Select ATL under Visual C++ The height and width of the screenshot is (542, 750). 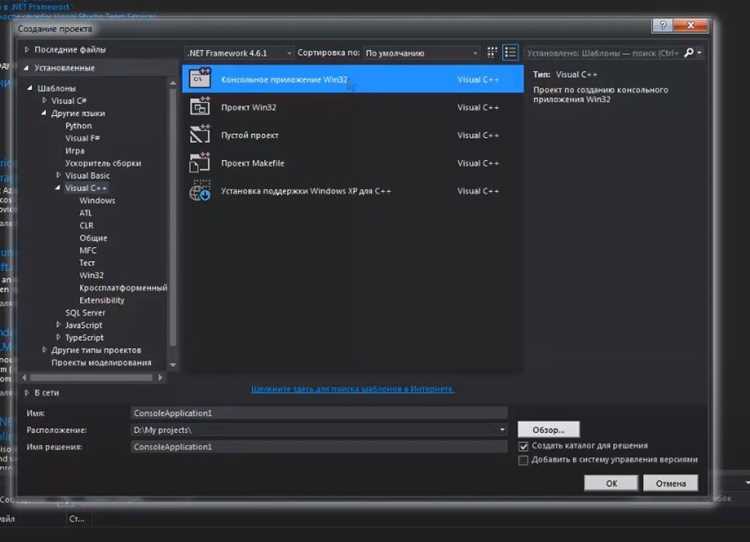[x=86, y=213]
